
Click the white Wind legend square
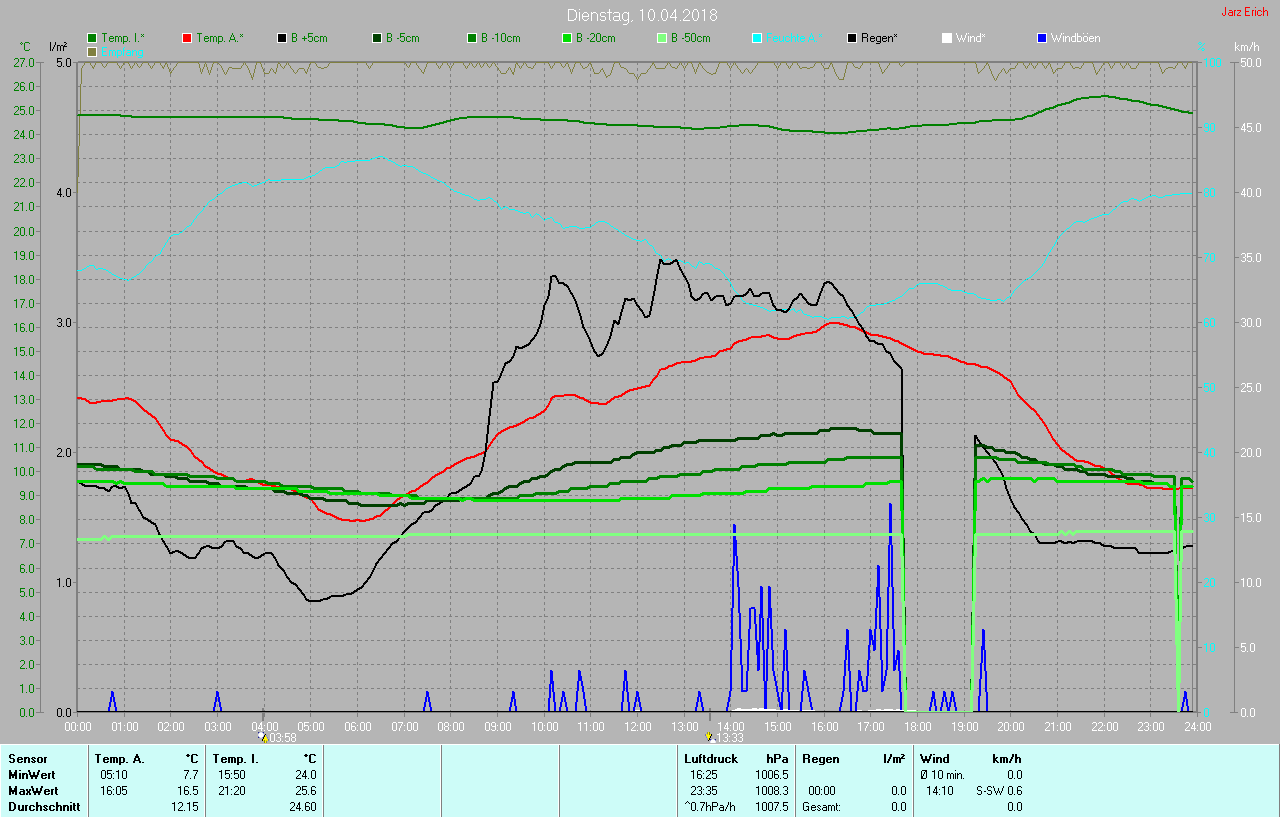[x=947, y=38]
